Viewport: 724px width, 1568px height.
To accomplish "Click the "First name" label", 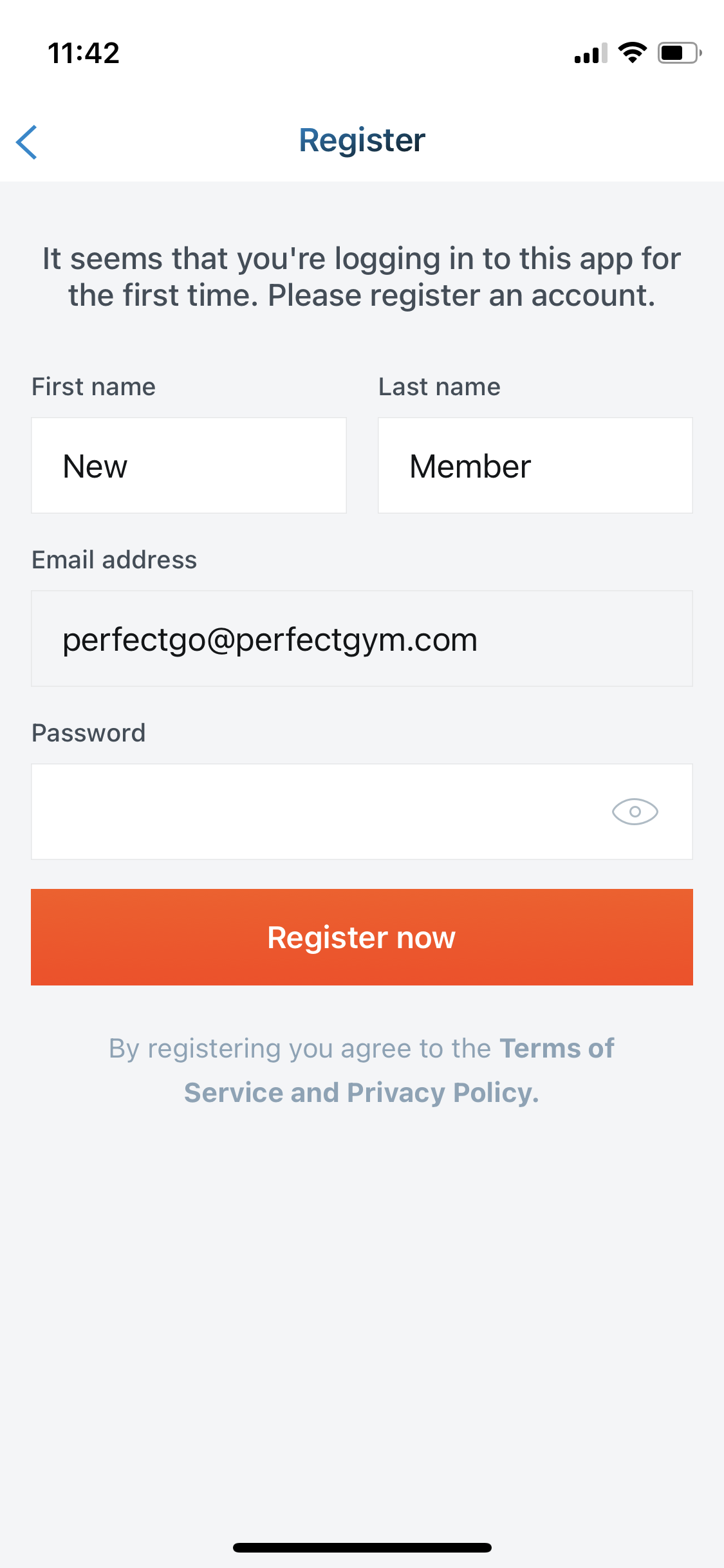I will pyautogui.click(x=94, y=387).
